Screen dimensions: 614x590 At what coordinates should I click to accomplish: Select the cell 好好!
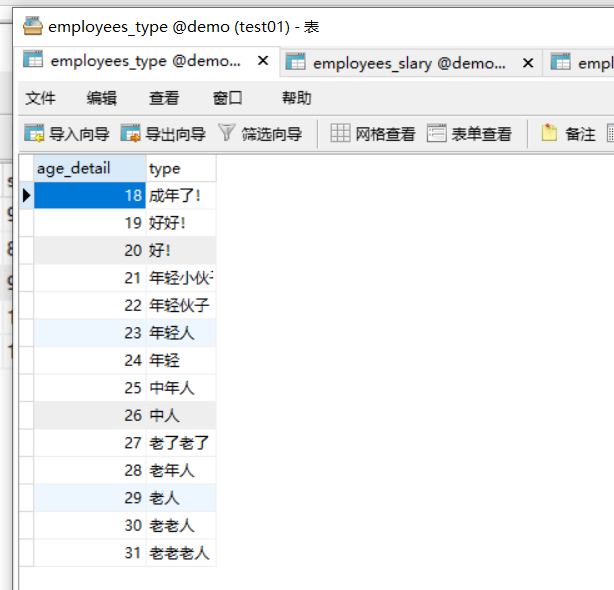coord(181,223)
